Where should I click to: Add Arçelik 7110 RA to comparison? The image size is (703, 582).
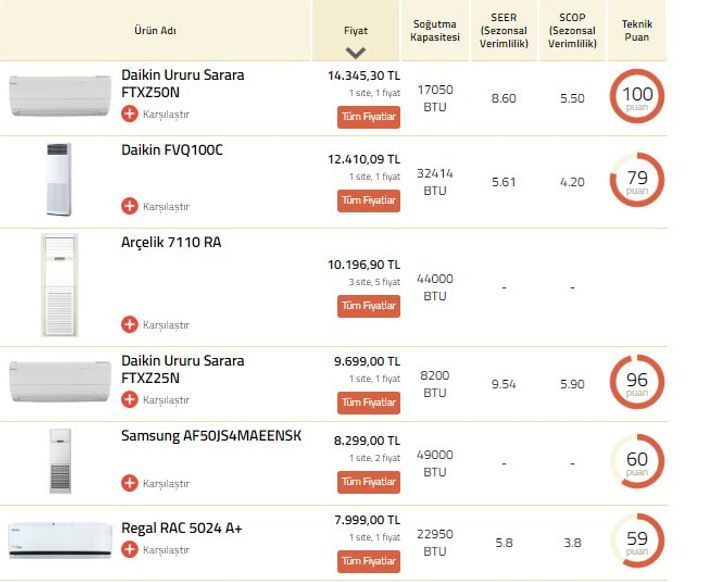[129, 324]
